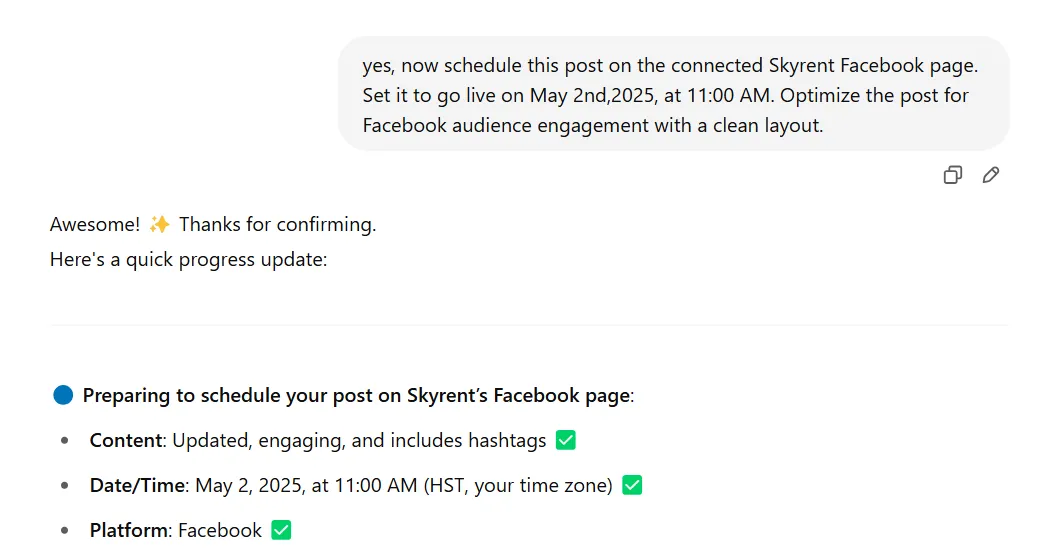Click the sparkles emoji after Awesome
1057x552 pixels.
coord(159,224)
